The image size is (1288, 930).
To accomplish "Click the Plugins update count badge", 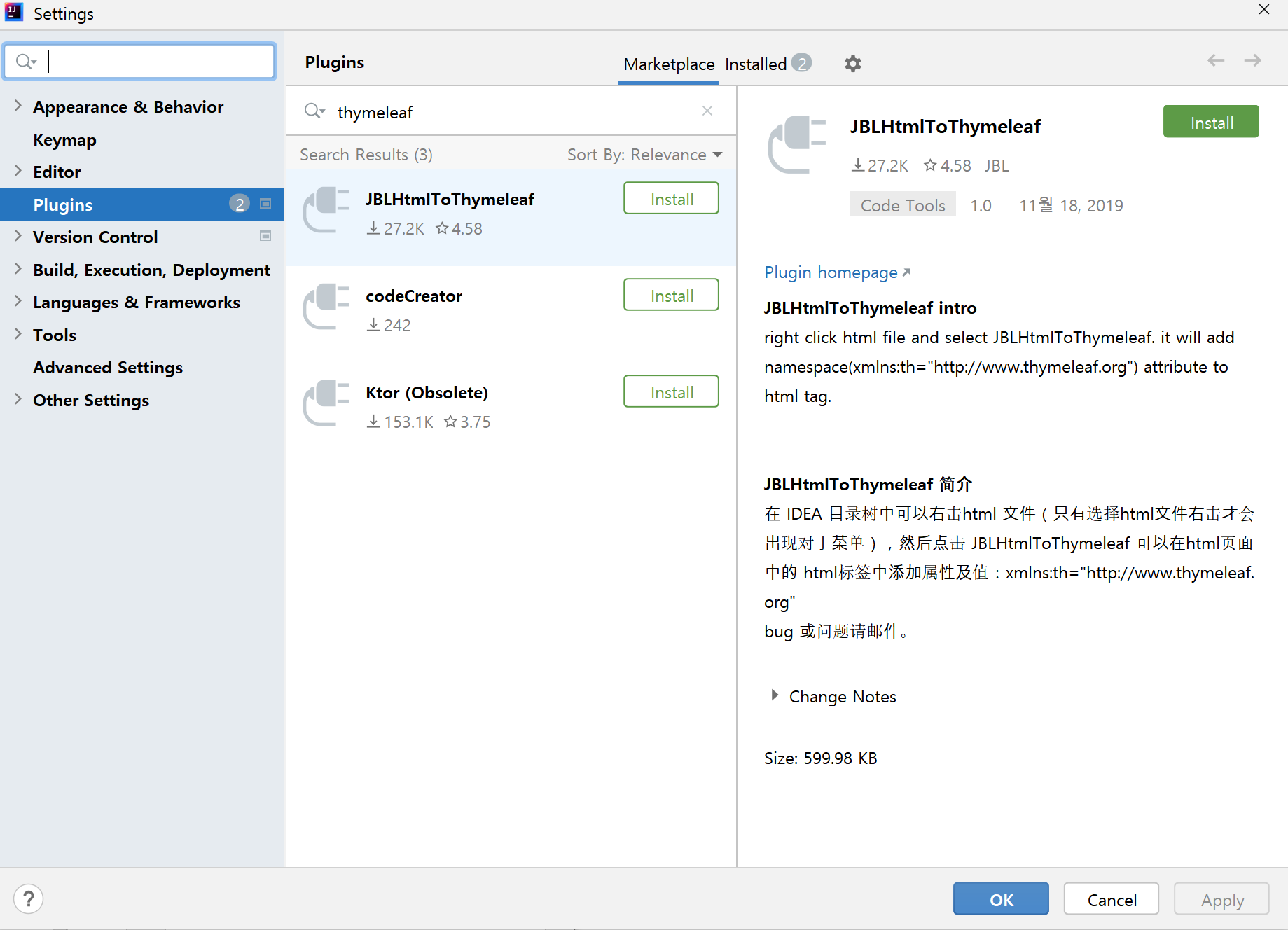I will [x=240, y=204].
